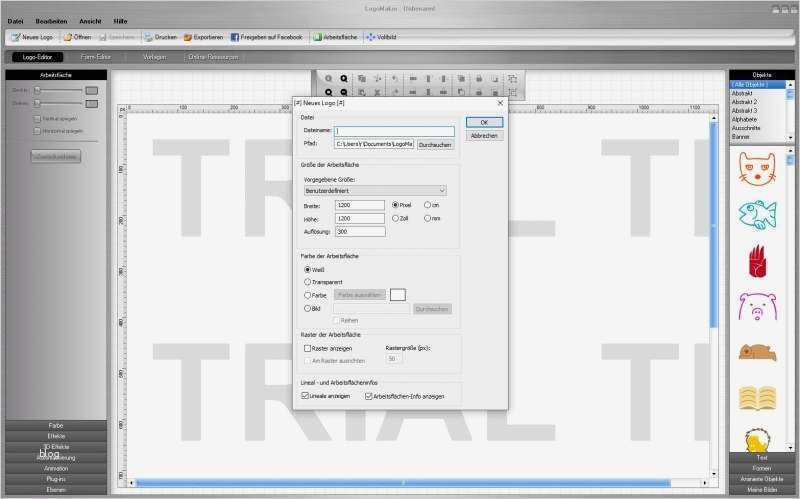Choose Weiß as canvas color
800x499 pixels.
click(308, 269)
